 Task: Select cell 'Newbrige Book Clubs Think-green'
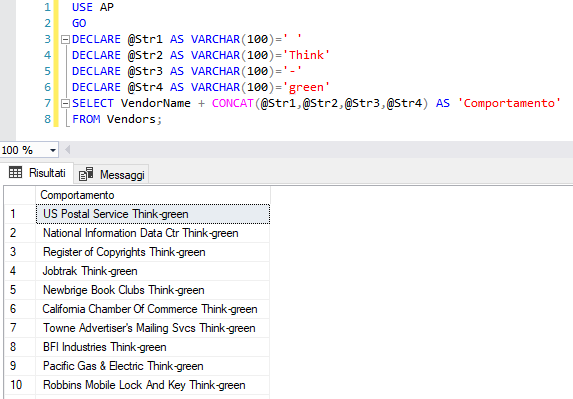tap(153, 290)
